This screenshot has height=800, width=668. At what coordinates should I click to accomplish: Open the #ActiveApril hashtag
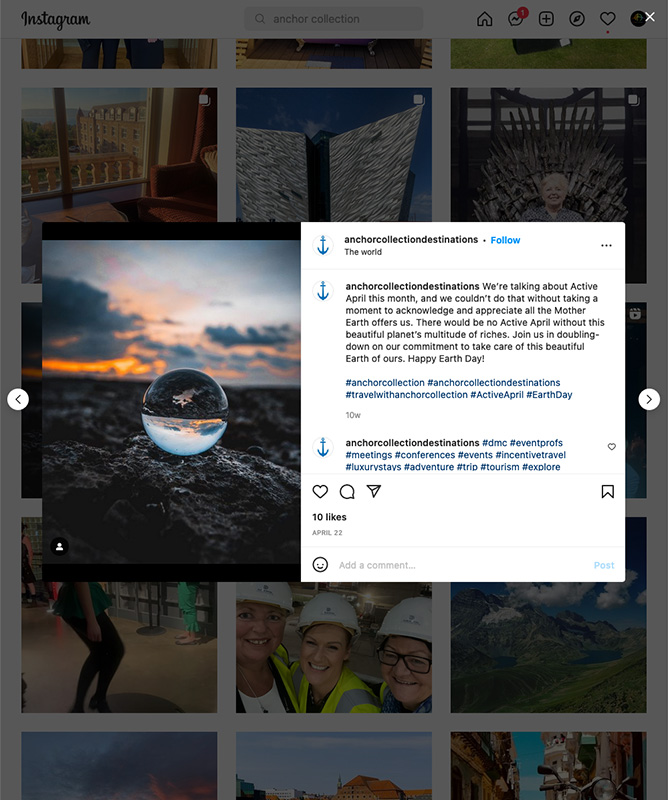tap(497, 394)
